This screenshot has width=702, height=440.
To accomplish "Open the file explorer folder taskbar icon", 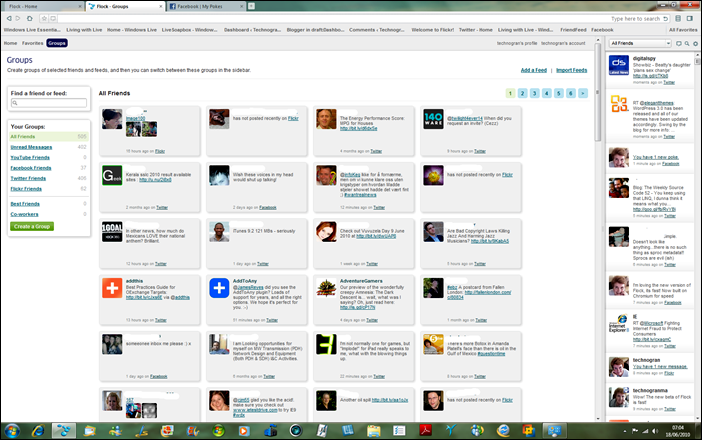I will point(373,431).
